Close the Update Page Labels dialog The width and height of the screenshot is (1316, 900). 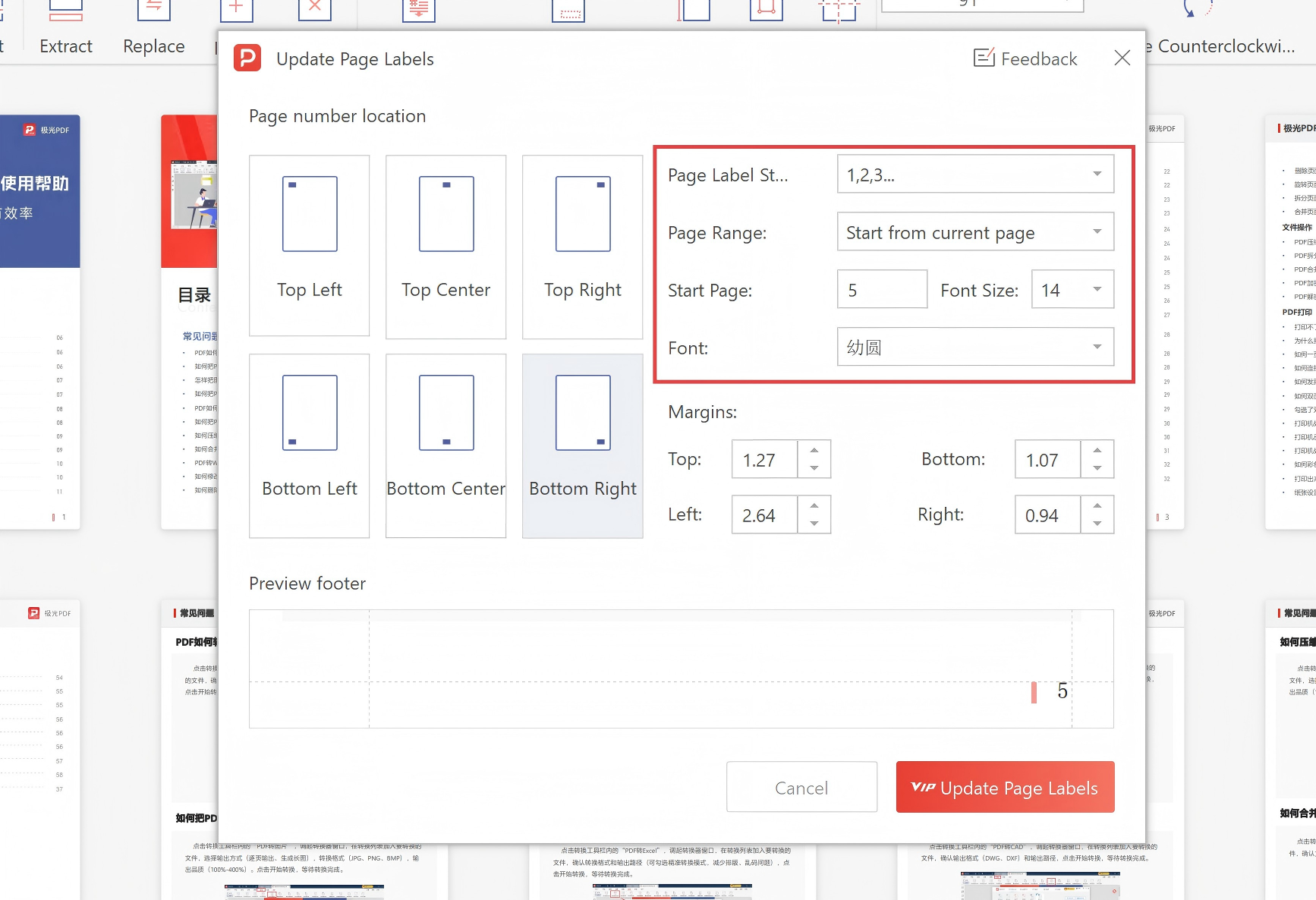(1122, 58)
